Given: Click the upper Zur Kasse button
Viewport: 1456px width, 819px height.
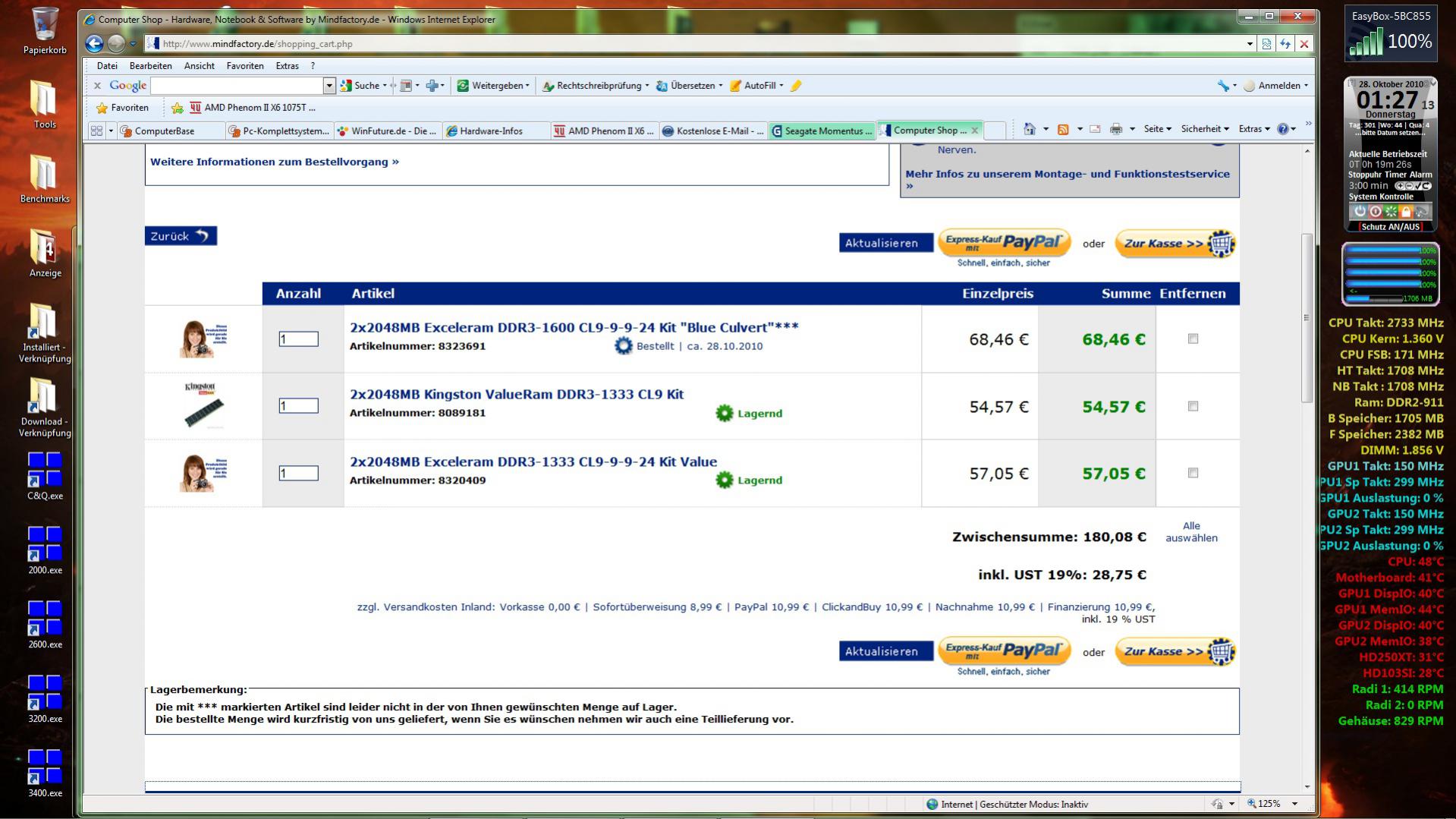Looking at the screenshot, I should [x=1175, y=244].
